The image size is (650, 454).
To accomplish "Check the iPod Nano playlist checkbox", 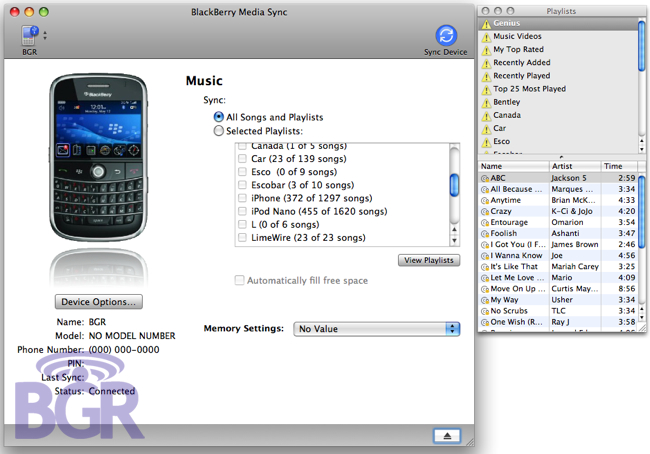I will pyautogui.click(x=242, y=211).
